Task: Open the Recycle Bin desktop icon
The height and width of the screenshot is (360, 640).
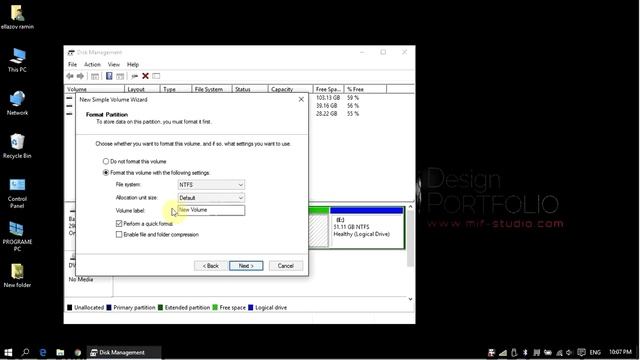Action: pyautogui.click(x=17, y=146)
